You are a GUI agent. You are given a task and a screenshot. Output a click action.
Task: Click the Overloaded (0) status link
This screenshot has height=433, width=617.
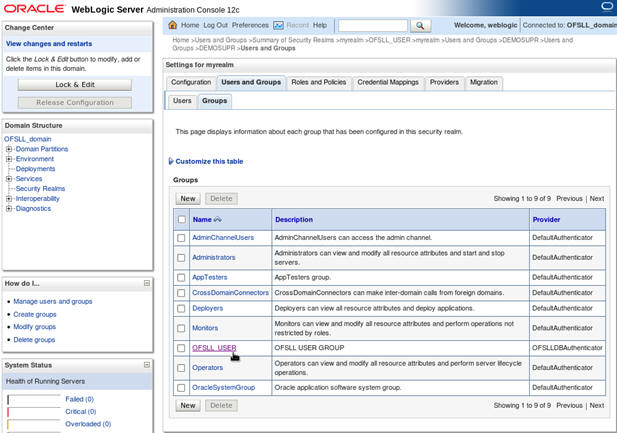click(88, 424)
